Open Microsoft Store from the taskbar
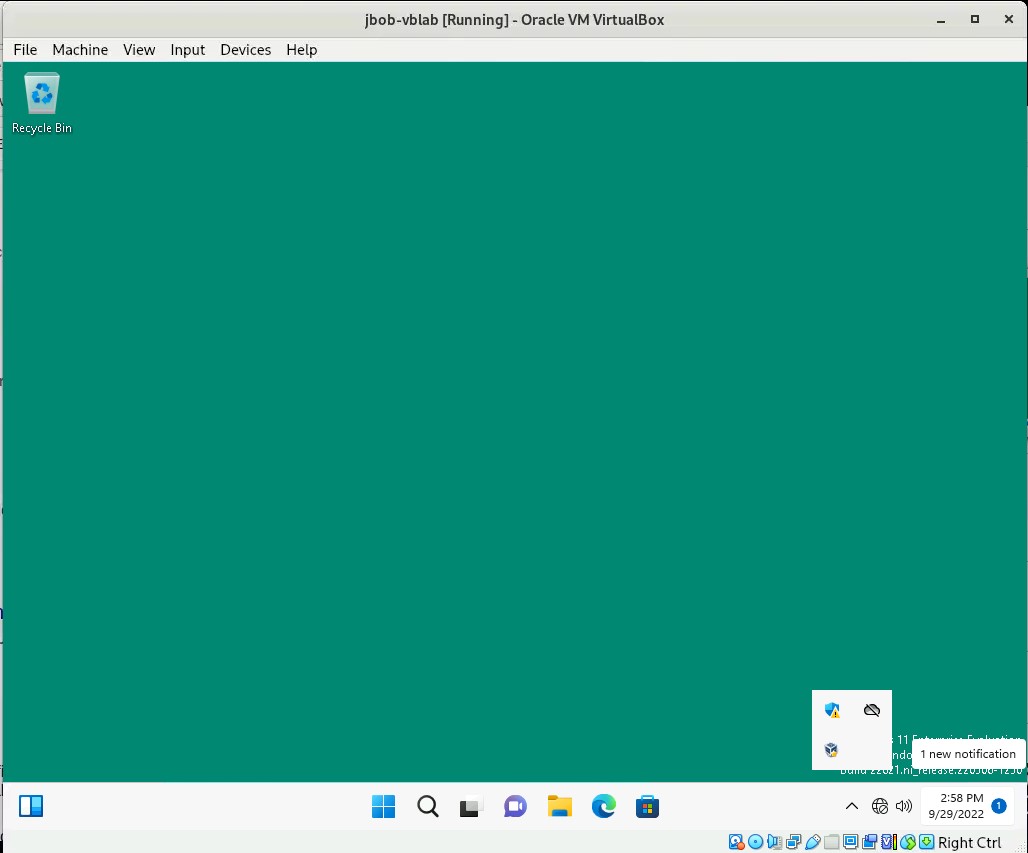This screenshot has height=853, width=1028. point(647,806)
